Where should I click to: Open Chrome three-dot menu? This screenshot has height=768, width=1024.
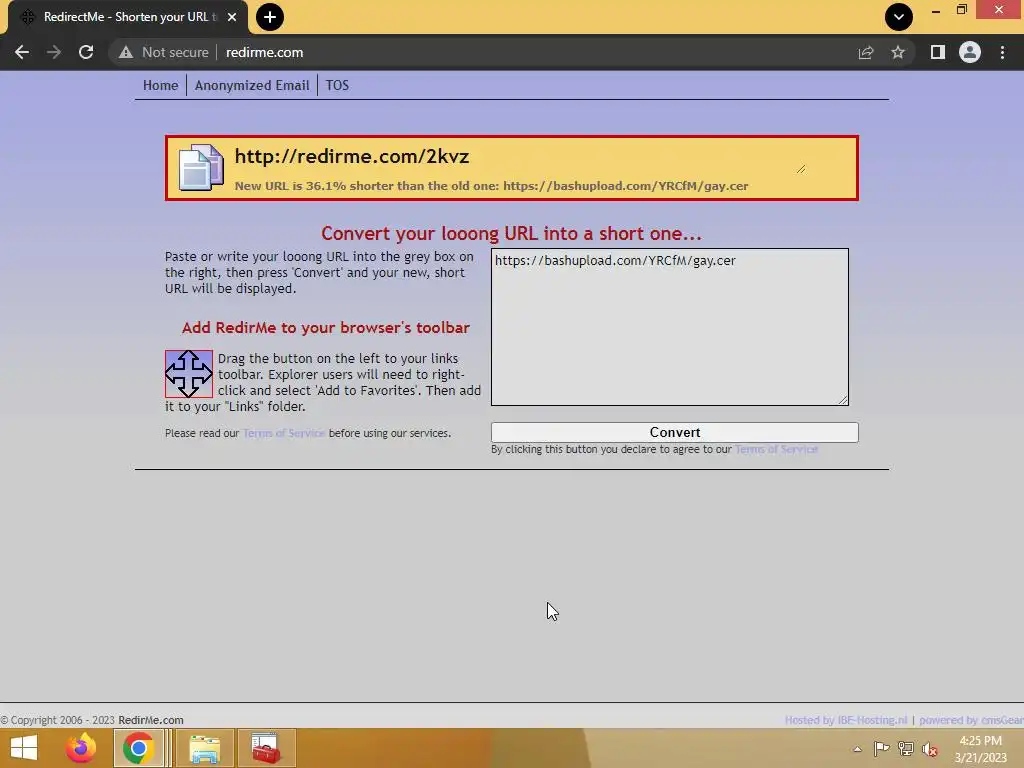(1002, 52)
